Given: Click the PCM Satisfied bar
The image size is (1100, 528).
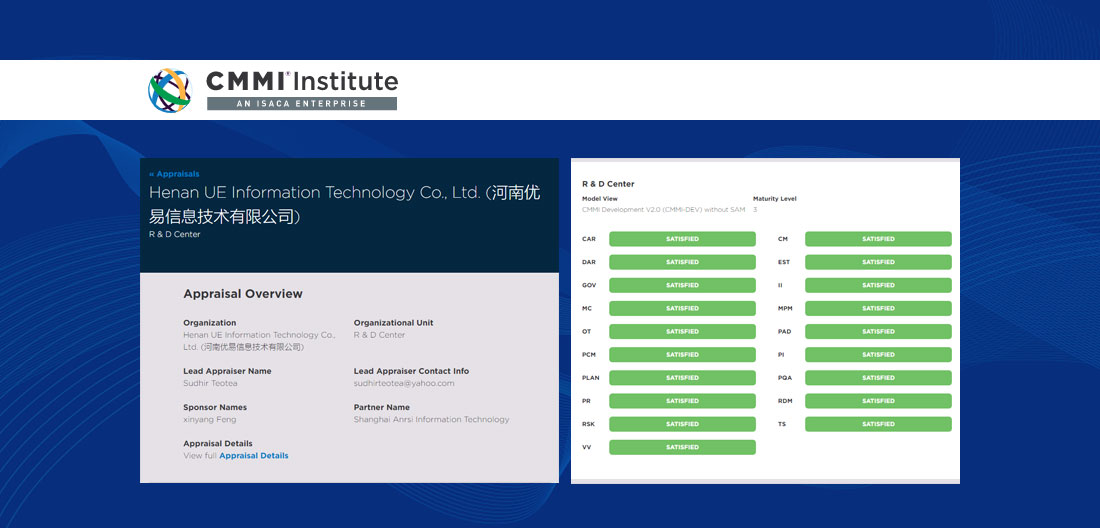Looking at the screenshot, I should point(682,355).
